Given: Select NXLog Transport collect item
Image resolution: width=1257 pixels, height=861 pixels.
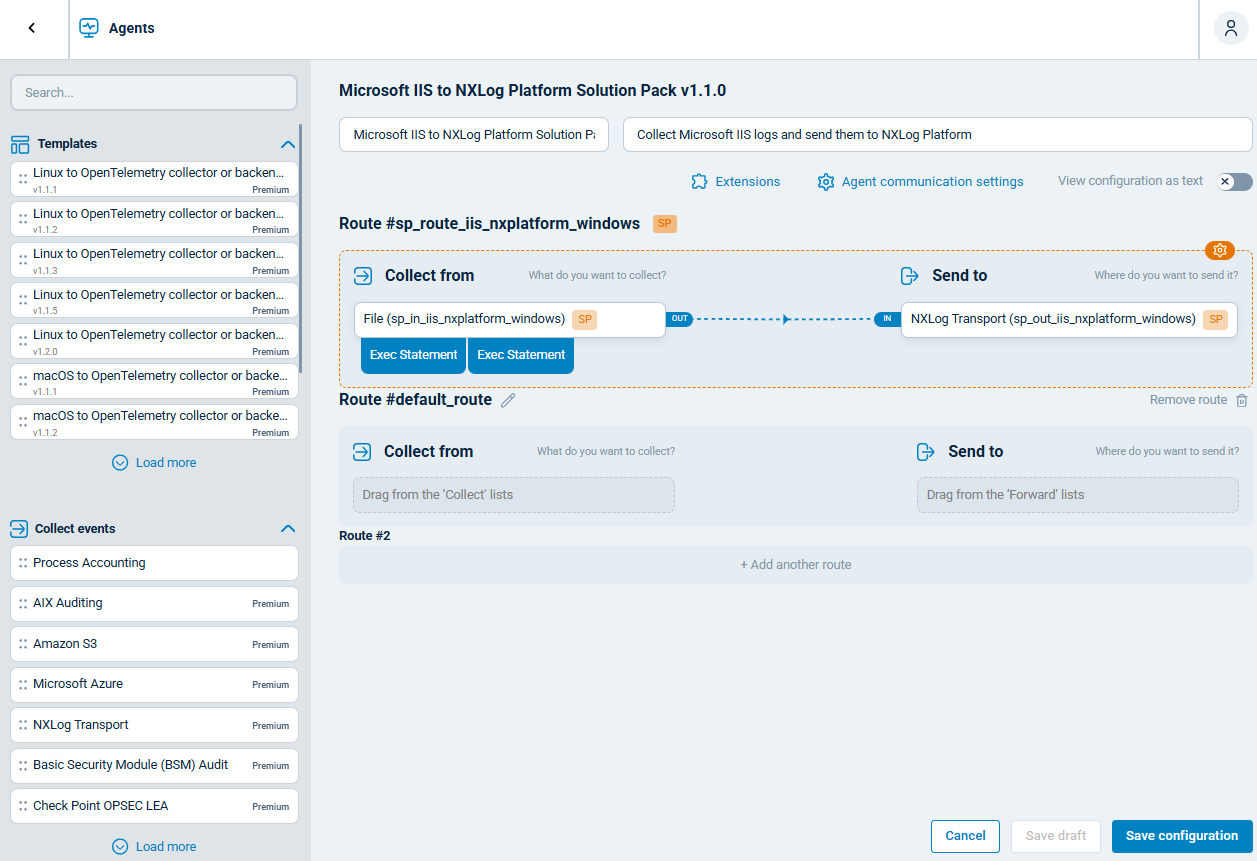Looking at the screenshot, I should [154, 725].
